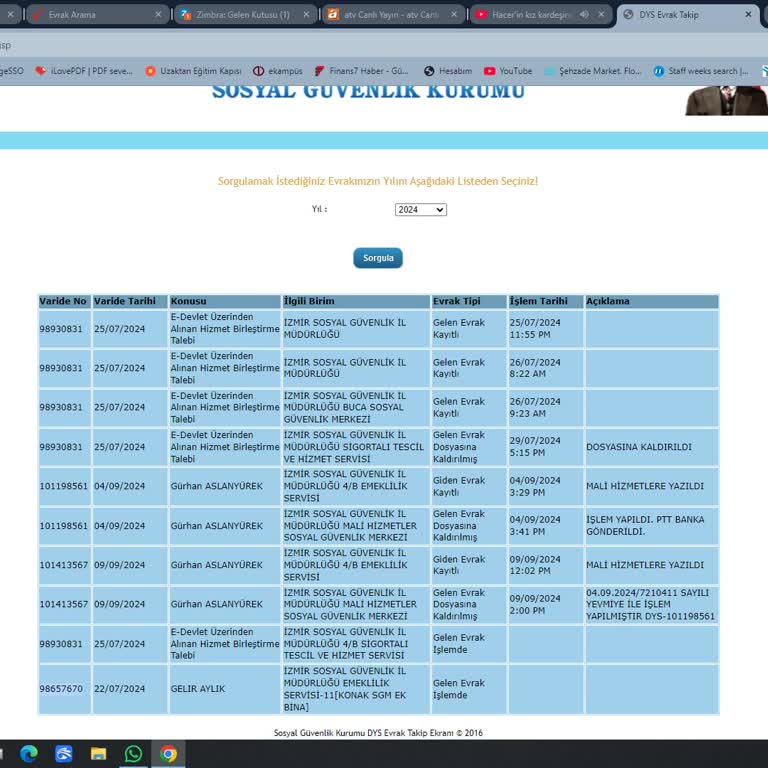The image size is (768, 768).
Task: Click the Varide Tarihi column header
Action: [x=130, y=301]
